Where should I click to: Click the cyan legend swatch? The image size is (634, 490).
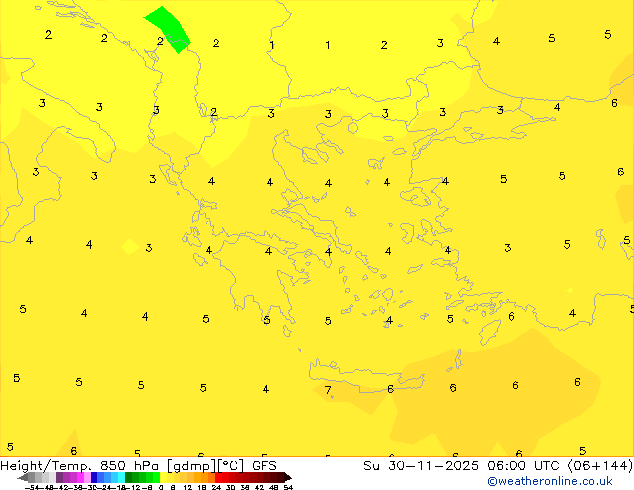click(x=122, y=477)
